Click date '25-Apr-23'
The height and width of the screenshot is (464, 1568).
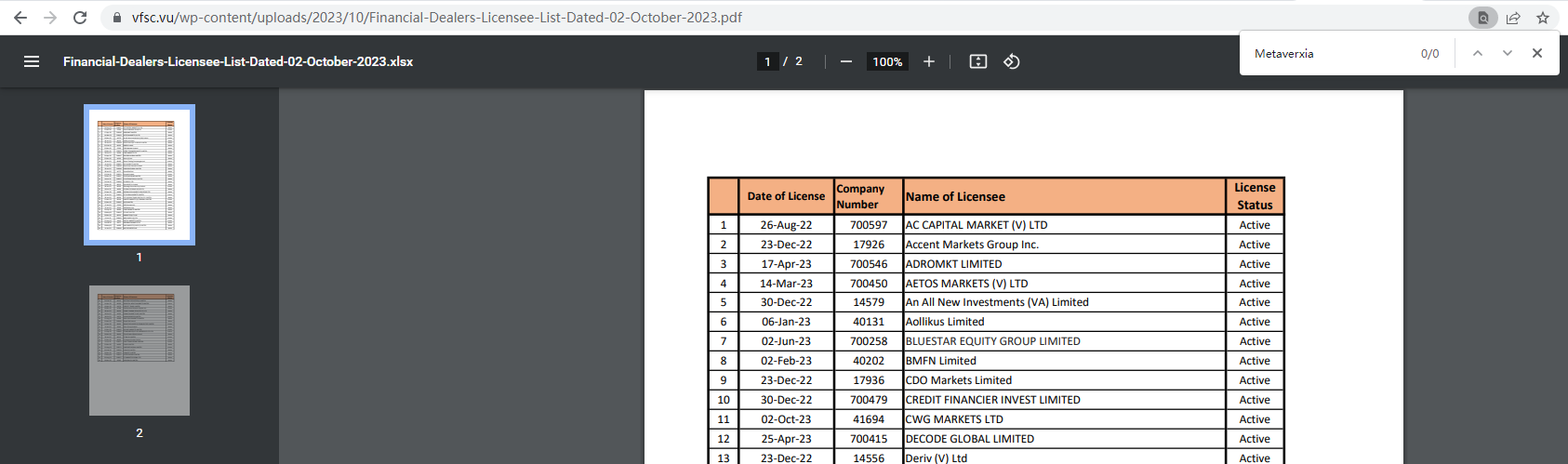pos(786,439)
